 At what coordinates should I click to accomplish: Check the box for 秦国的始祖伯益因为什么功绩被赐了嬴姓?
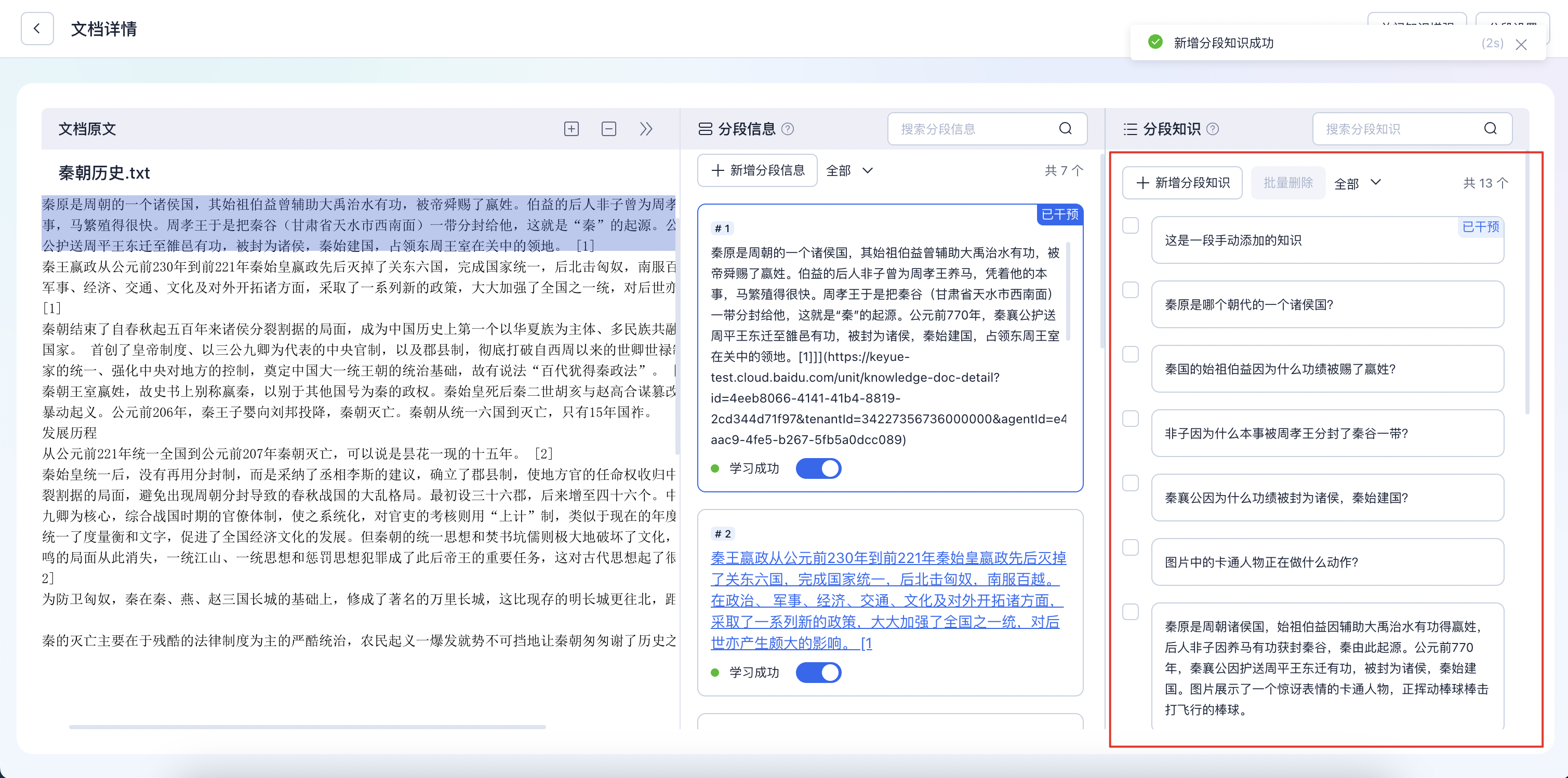(1131, 354)
